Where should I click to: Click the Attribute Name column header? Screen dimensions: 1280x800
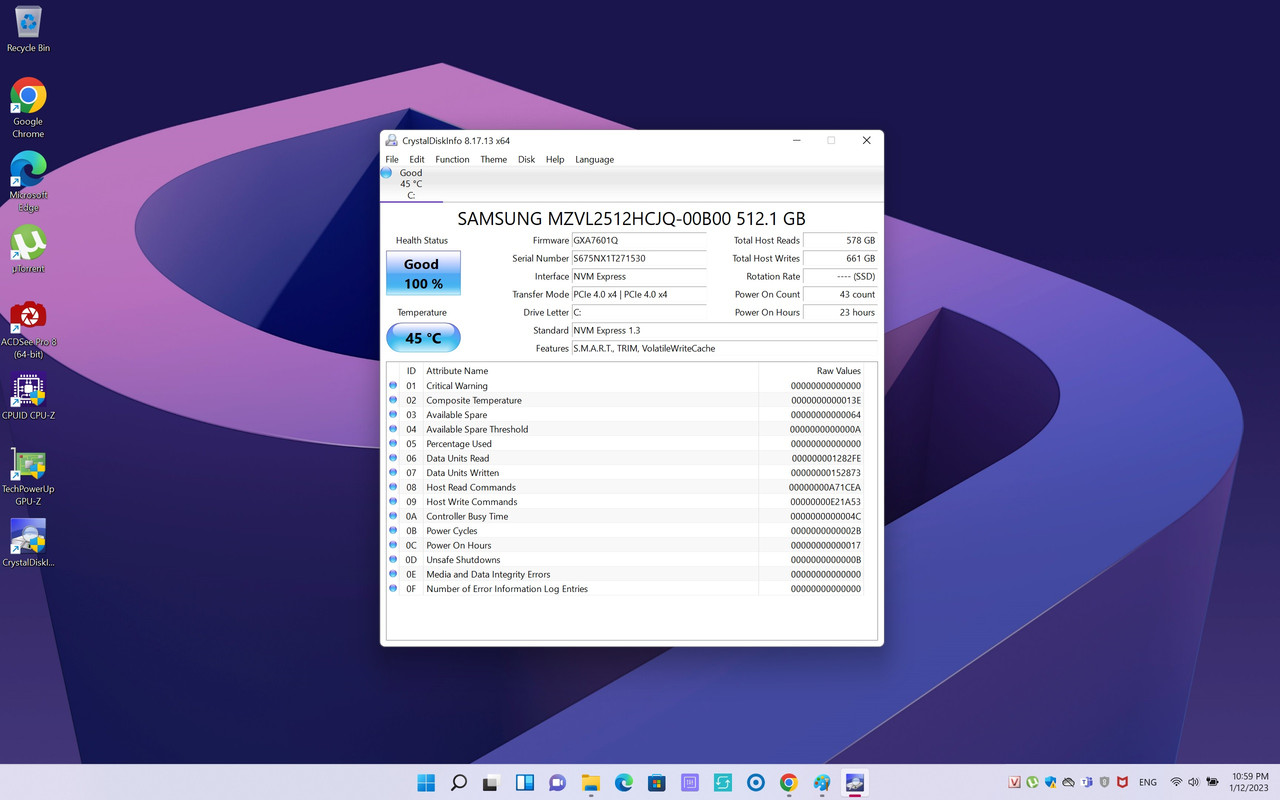tap(590, 371)
